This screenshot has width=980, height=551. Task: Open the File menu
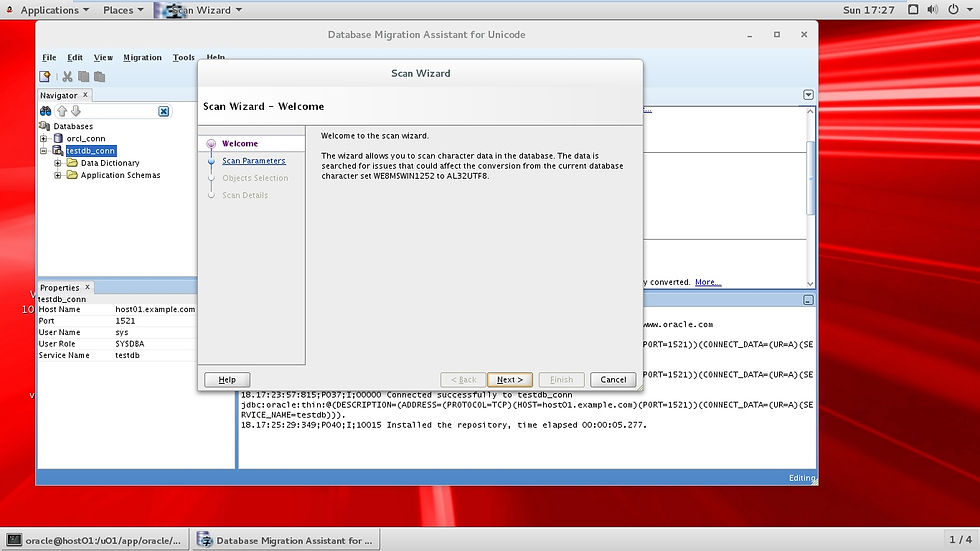coord(49,57)
